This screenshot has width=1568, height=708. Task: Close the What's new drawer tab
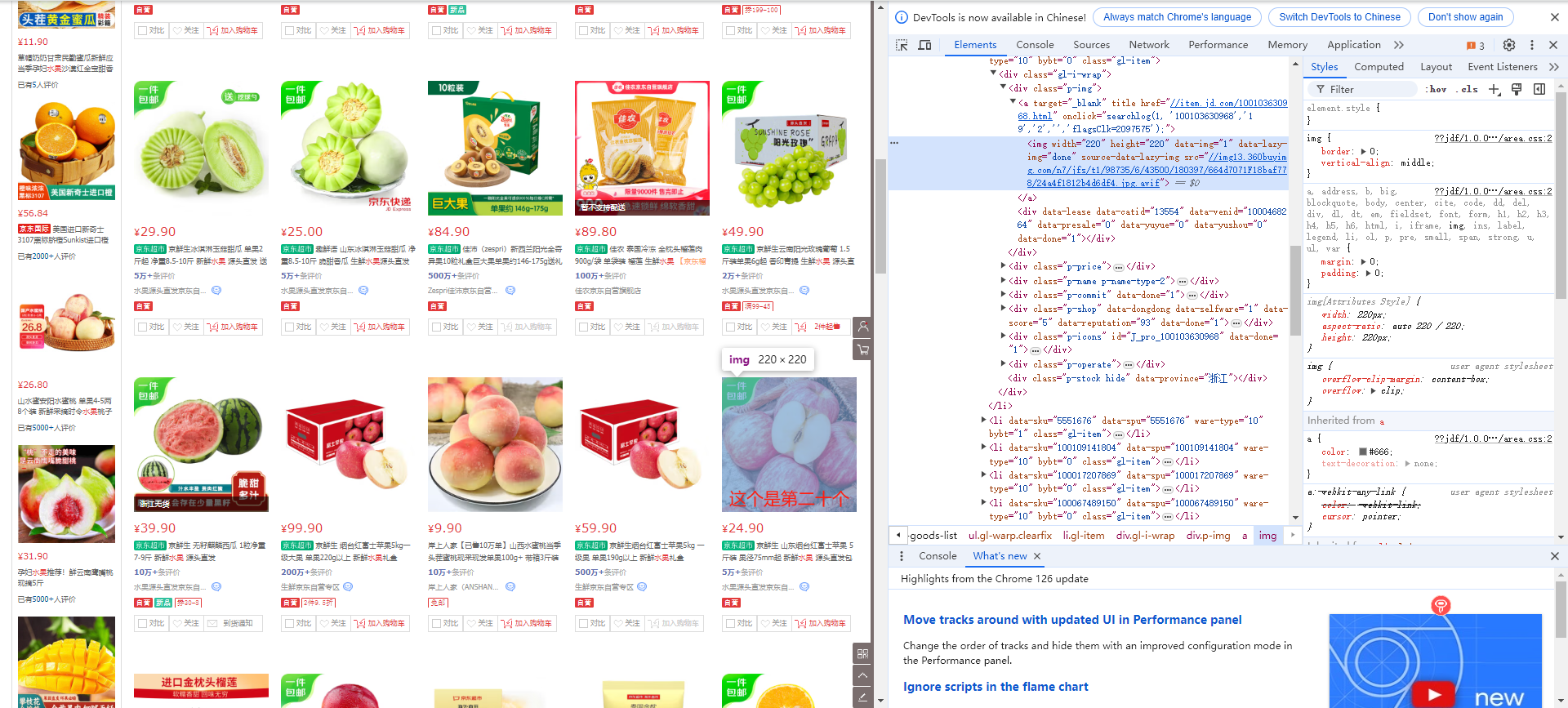coord(1037,556)
